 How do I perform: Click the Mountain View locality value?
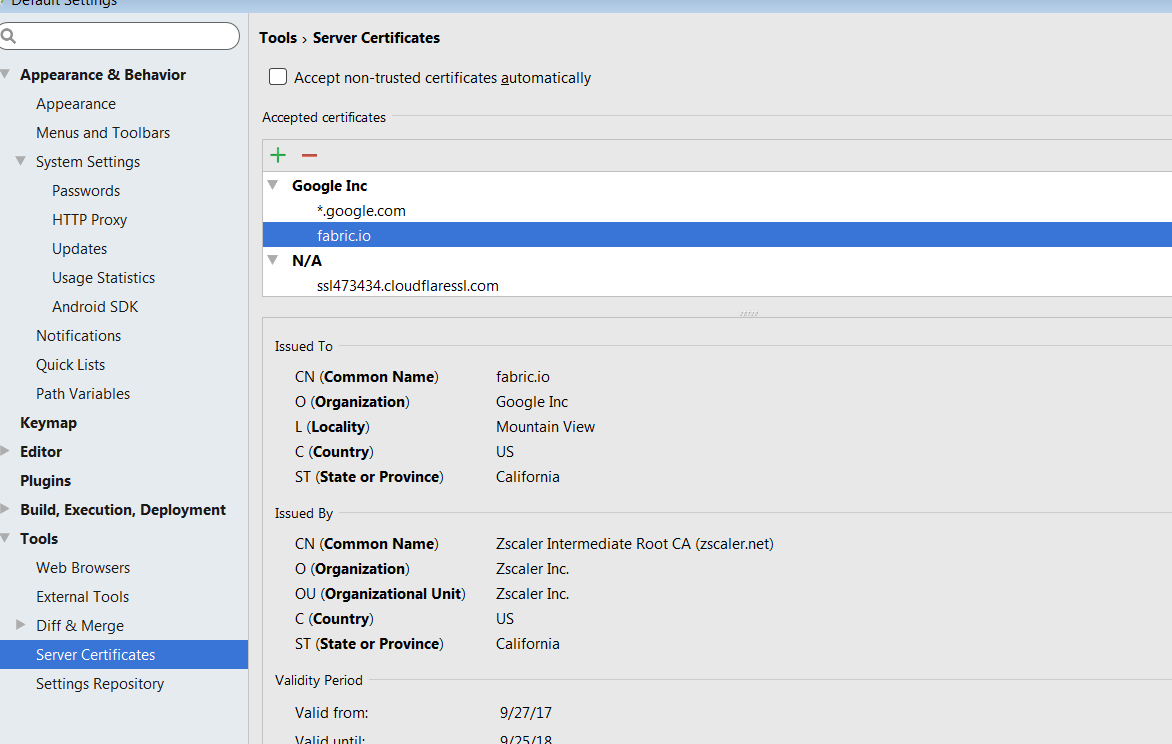[x=546, y=426]
